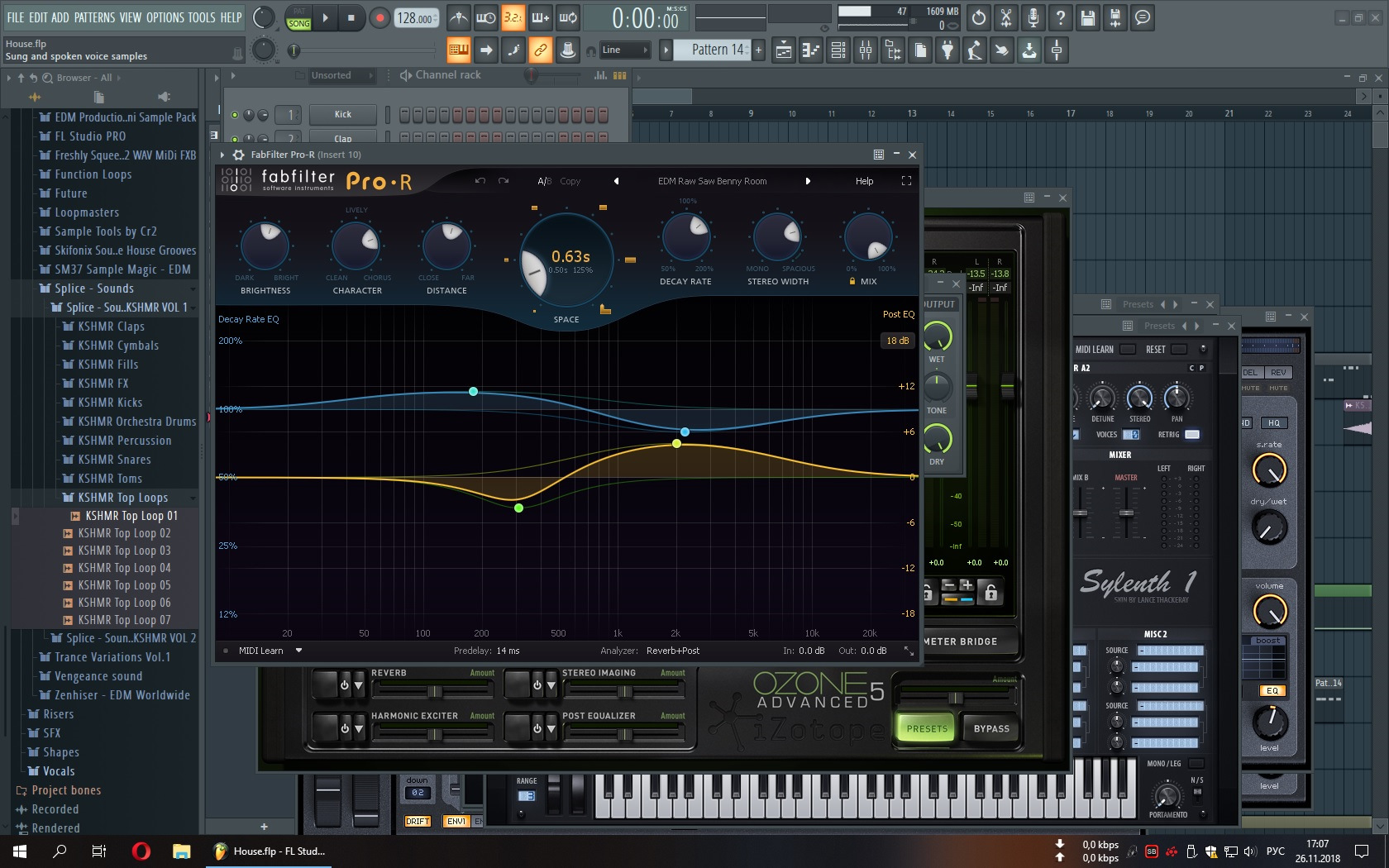This screenshot has width=1389, height=868.
Task: Click the chat bubble icon in the toolbar
Action: [1143, 17]
